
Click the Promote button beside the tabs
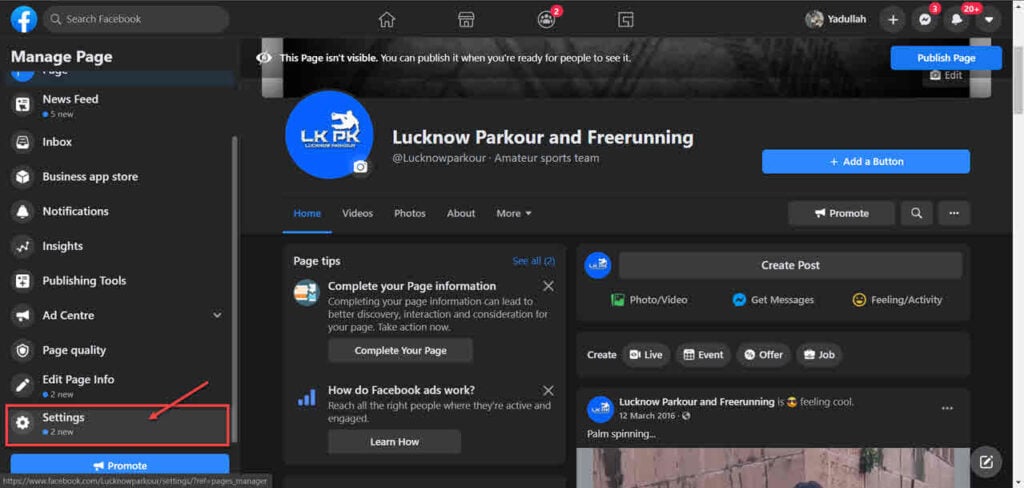tap(841, 213)
